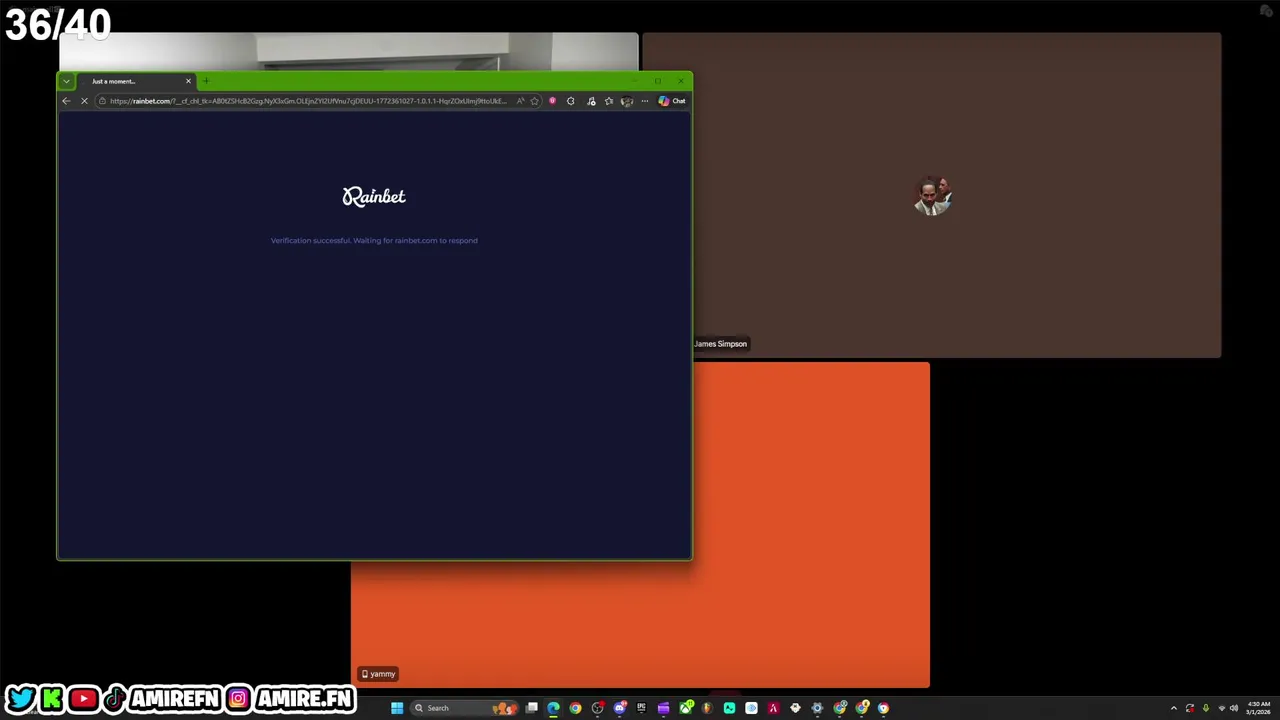Open Microsoft Edge from the taskbar
The width and height of the screenshot is (1280, 720).
(553, 708)
